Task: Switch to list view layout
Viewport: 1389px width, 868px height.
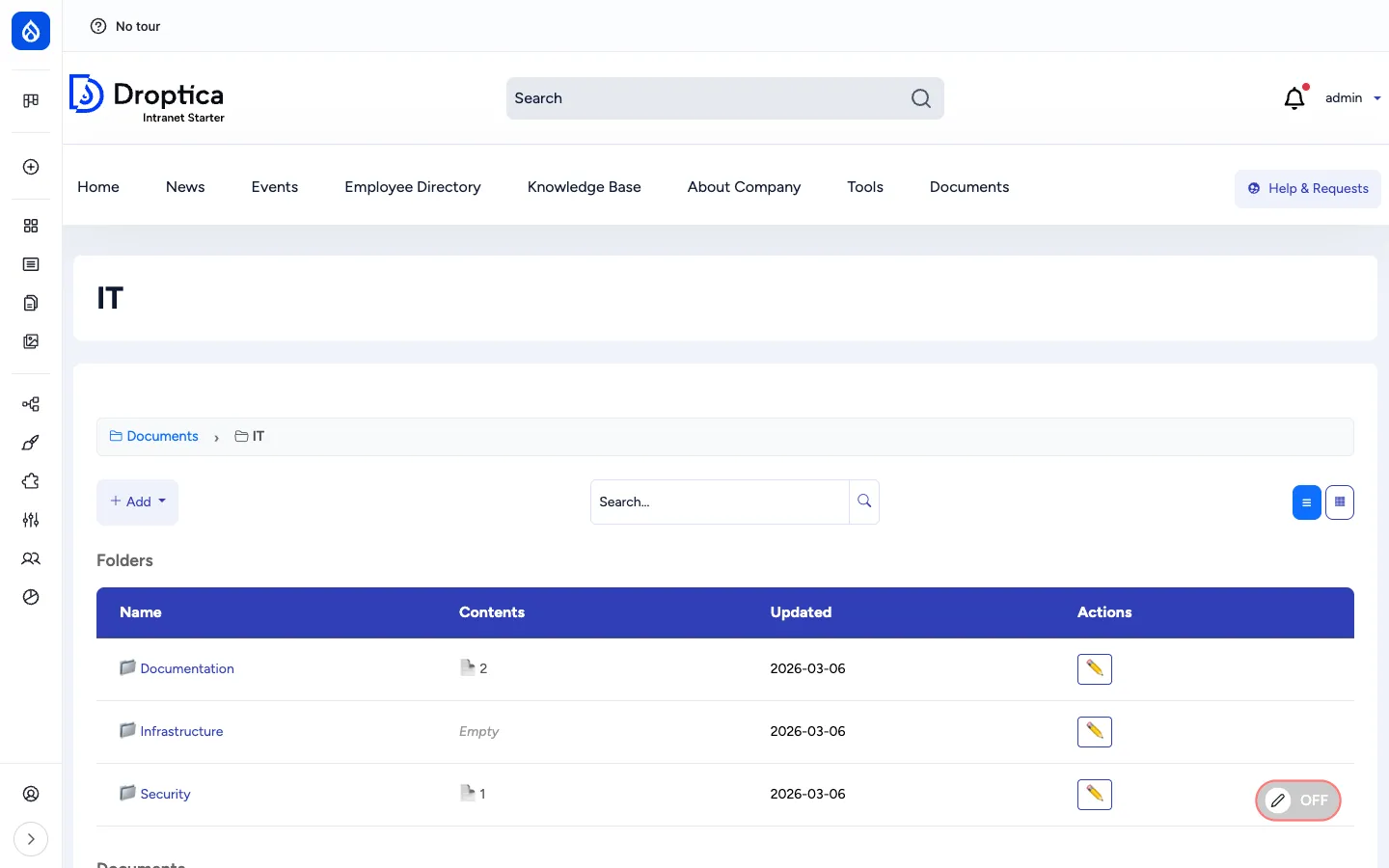Action: click(1307, 502)
